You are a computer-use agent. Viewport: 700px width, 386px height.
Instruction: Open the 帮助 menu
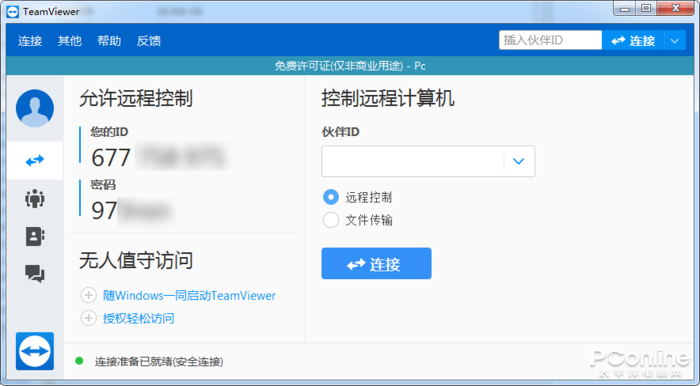tap(109, 41)
